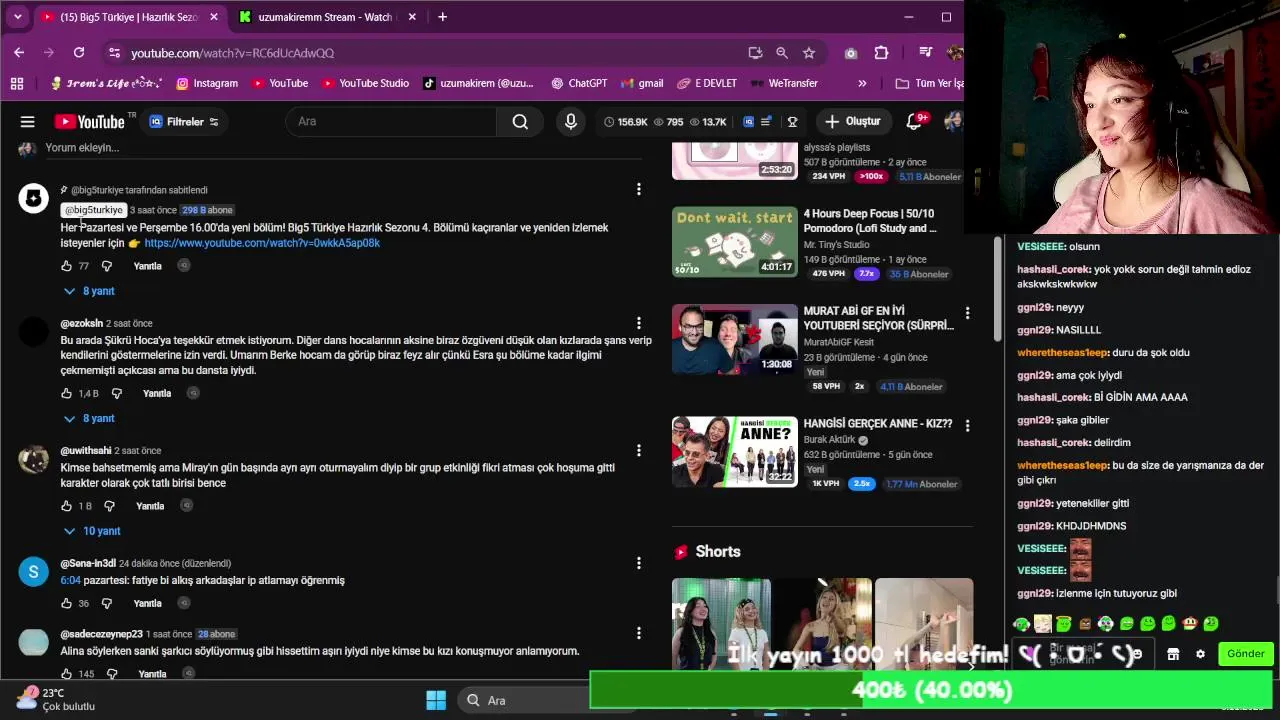Open new browser tab with plus
Image resolution: width=1280 pixels, height=720 pixels.
click(x=442, y=17)
